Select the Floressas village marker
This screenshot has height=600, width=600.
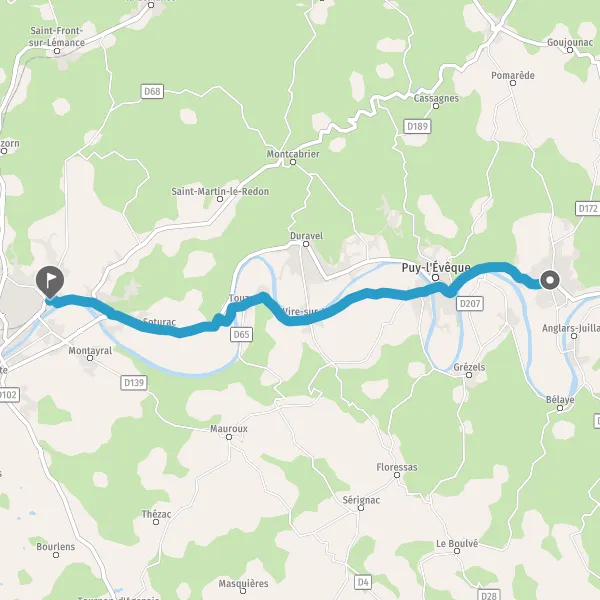[397, 475]
